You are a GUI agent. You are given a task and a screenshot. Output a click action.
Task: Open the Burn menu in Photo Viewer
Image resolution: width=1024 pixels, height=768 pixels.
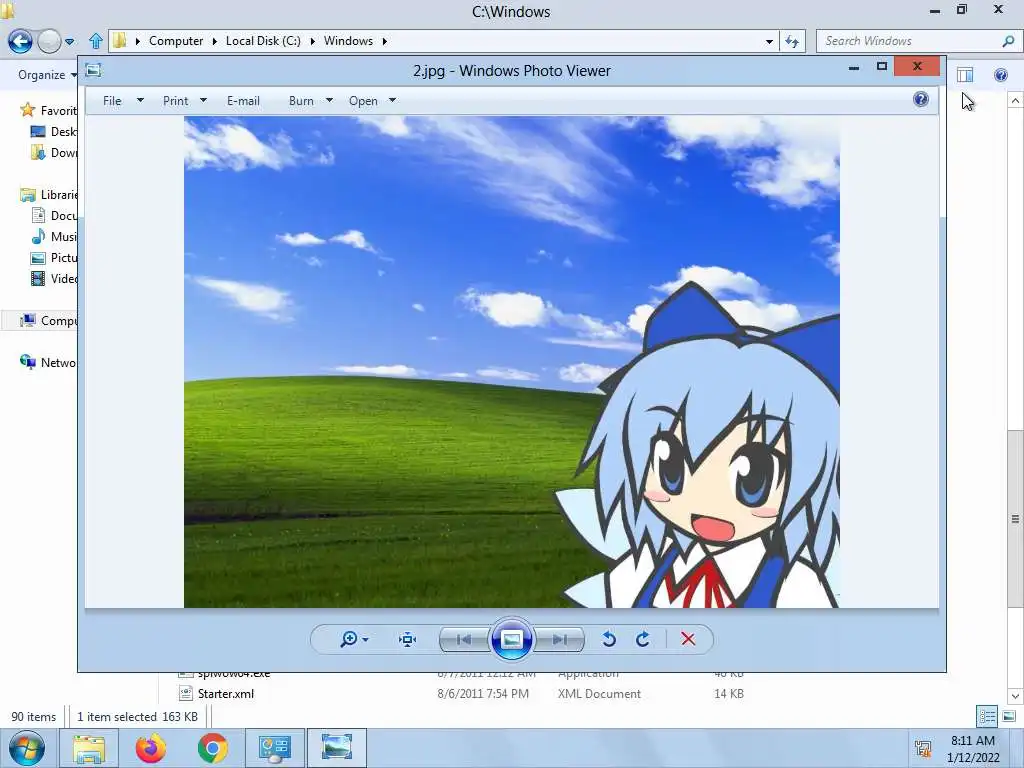pyautogui.click(x=301, y=101)
